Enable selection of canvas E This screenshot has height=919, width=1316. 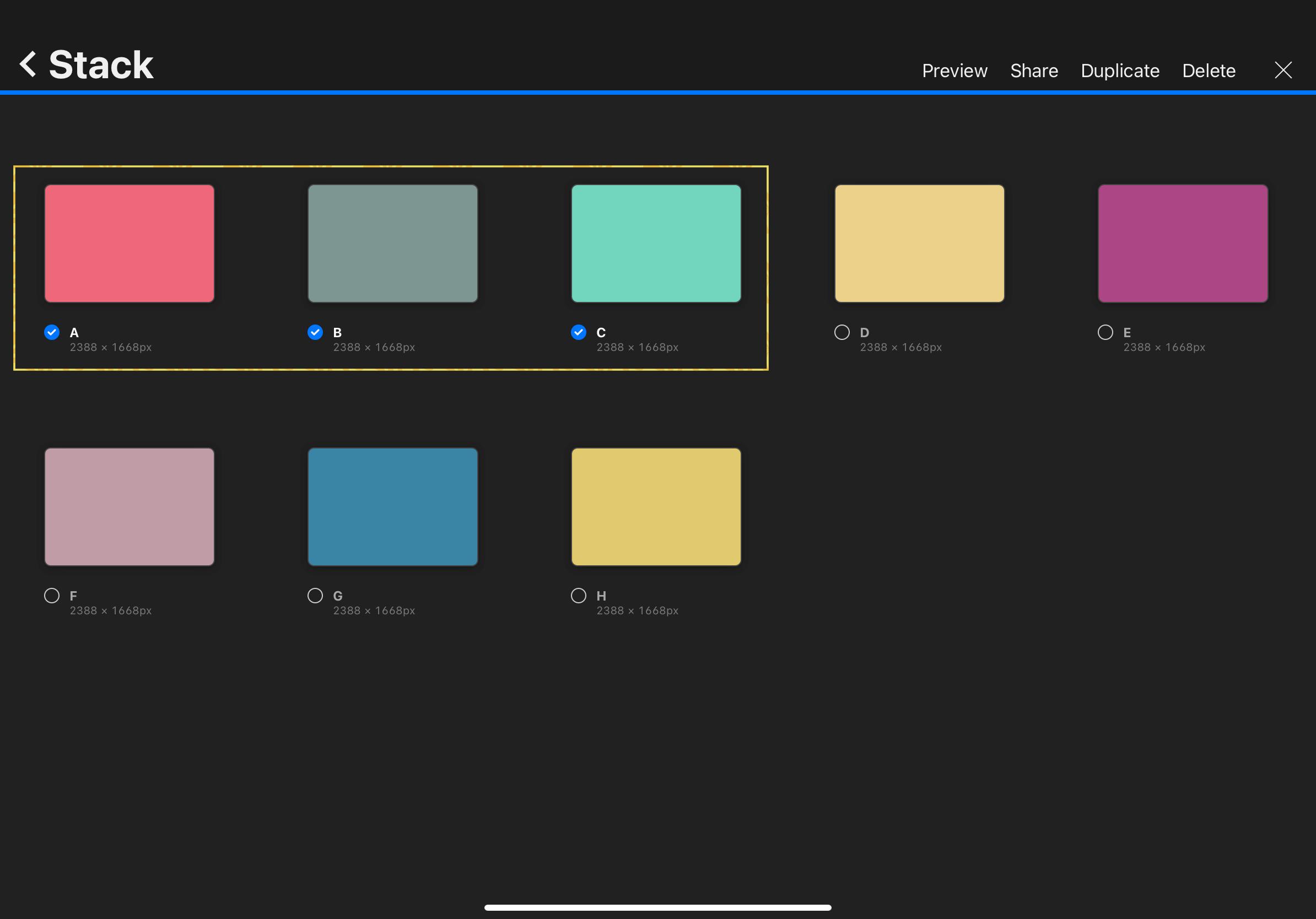pyautogui.click(x=1105, y=332)
